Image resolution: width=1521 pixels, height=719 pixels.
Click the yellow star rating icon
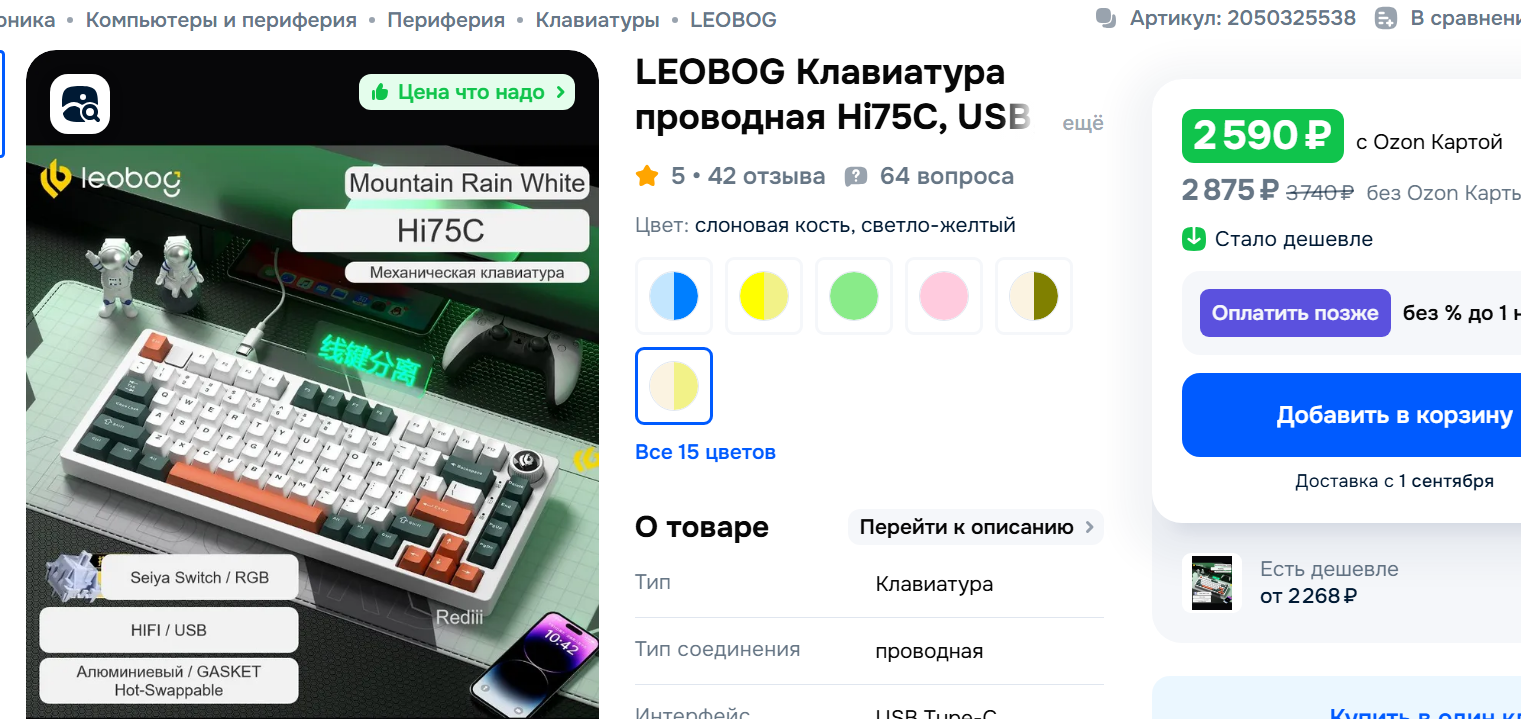tap(647, 177)
